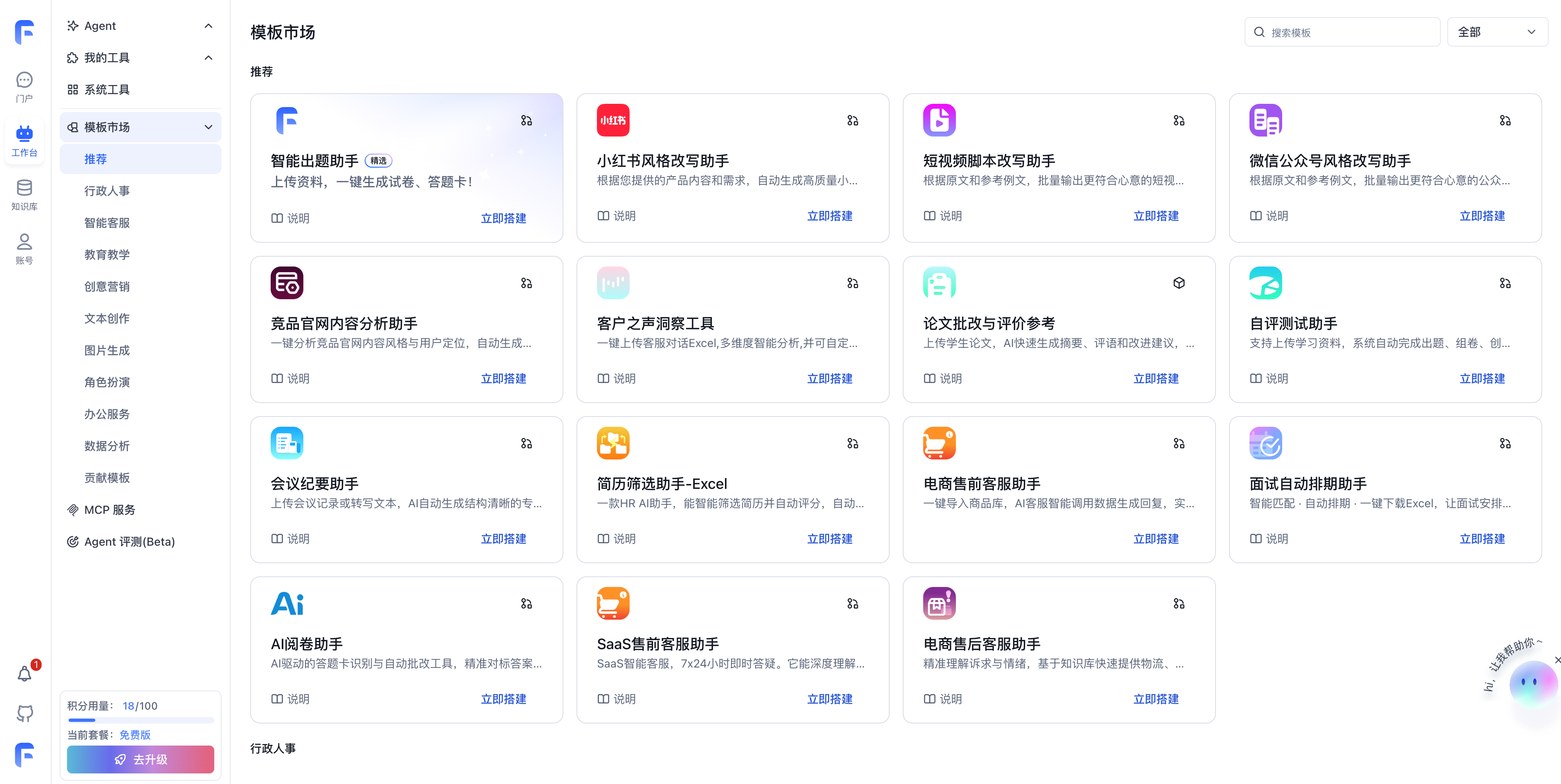The image size is (1561, 784).
Task: Select the 工作台 sidebar icon
Action: 24,141
